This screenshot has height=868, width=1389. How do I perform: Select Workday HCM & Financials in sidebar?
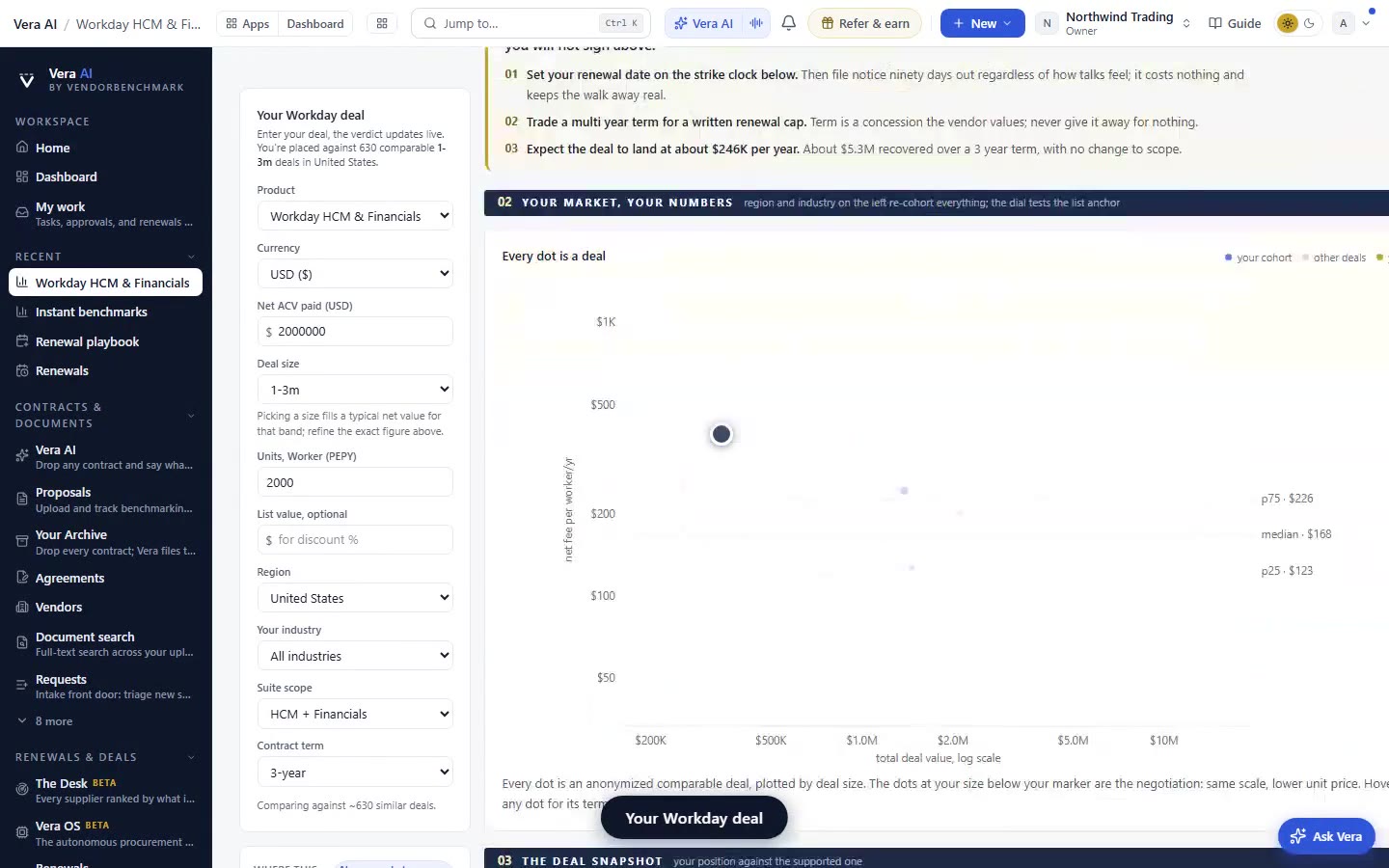pos(105,283)
